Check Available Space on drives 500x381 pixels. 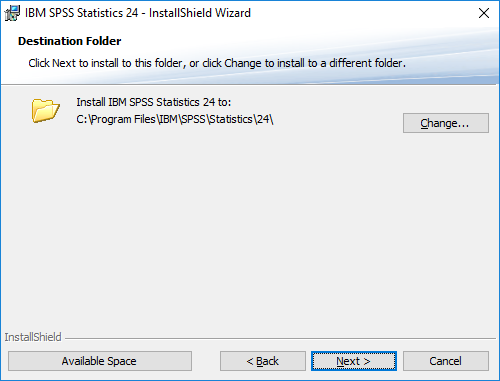(x=100, y=361)
